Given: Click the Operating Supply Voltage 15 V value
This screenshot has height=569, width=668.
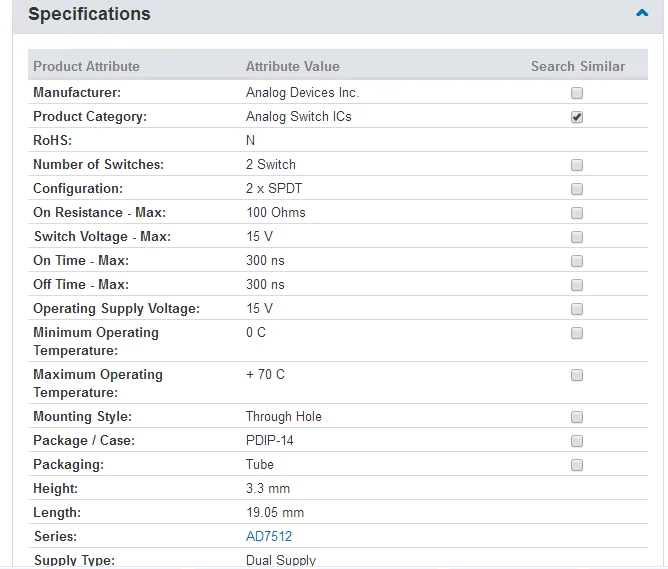Looking at the screenshot, I should 259,308.
